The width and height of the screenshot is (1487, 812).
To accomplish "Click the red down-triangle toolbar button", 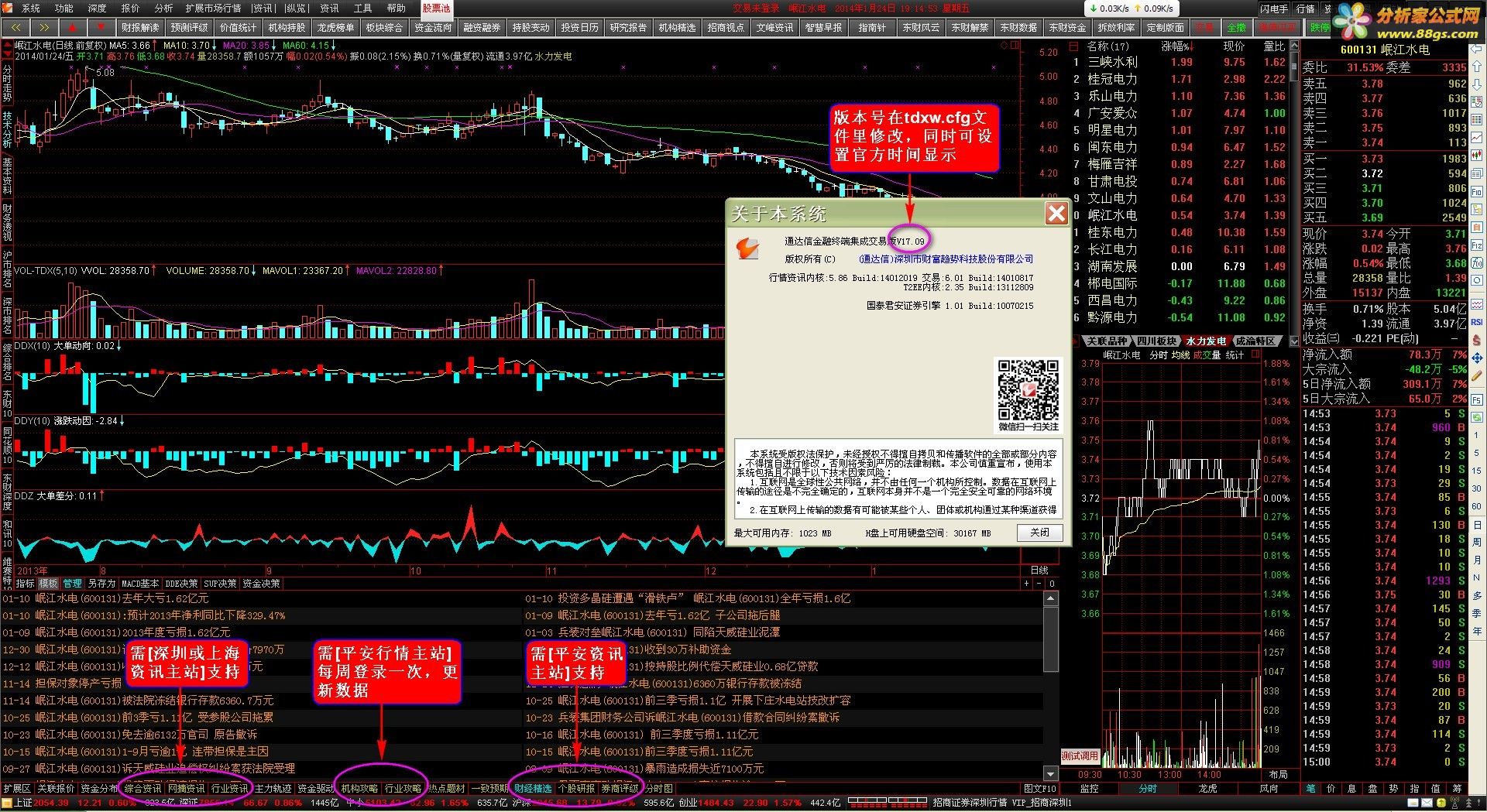I will click(101, 27).
